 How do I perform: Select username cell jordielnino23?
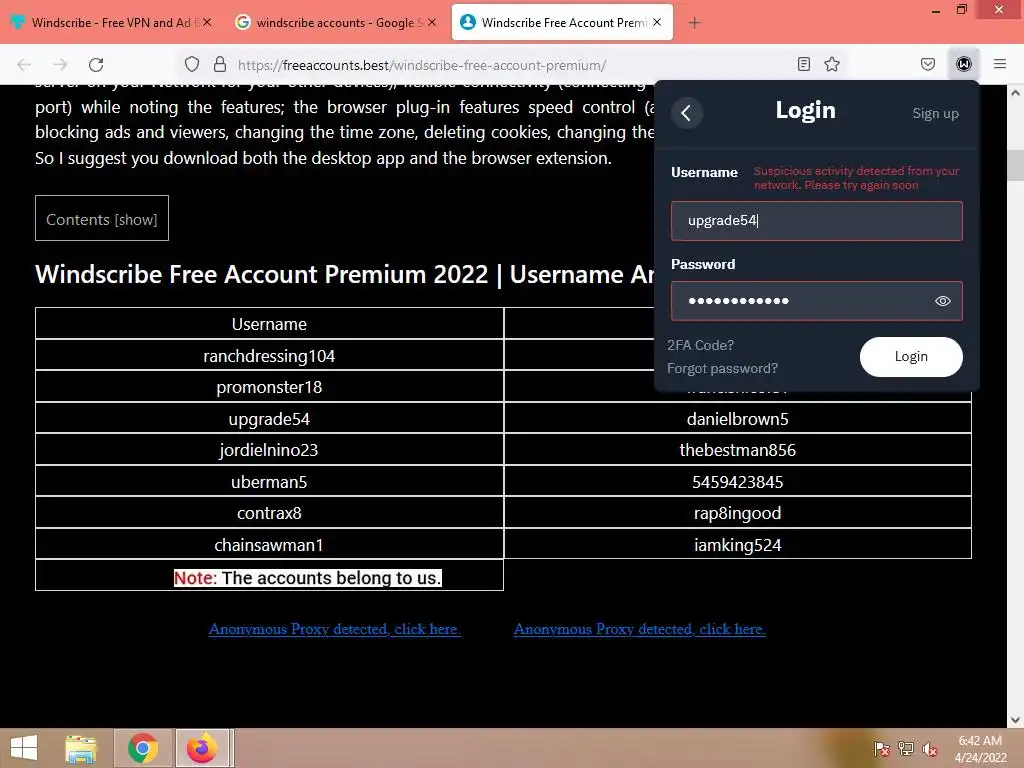point(269,450)
